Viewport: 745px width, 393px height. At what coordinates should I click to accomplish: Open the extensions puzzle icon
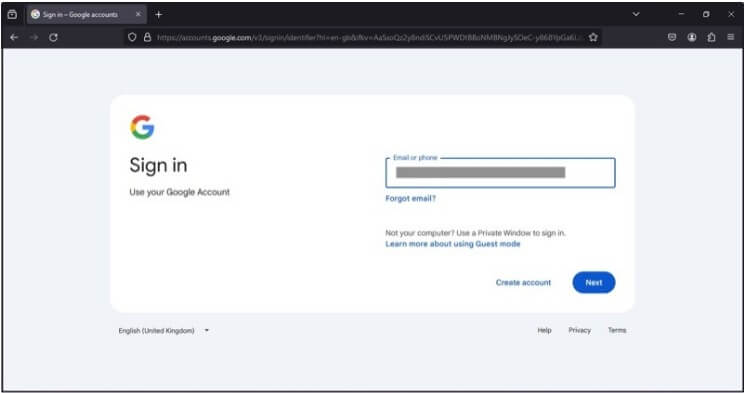(711, 37)
